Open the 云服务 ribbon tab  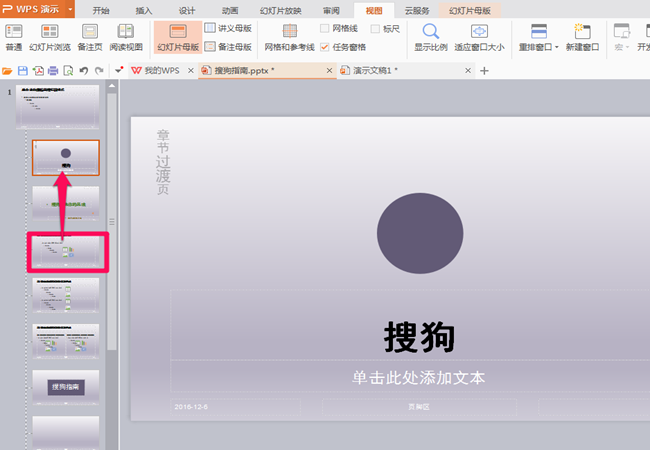click(417, 10)
